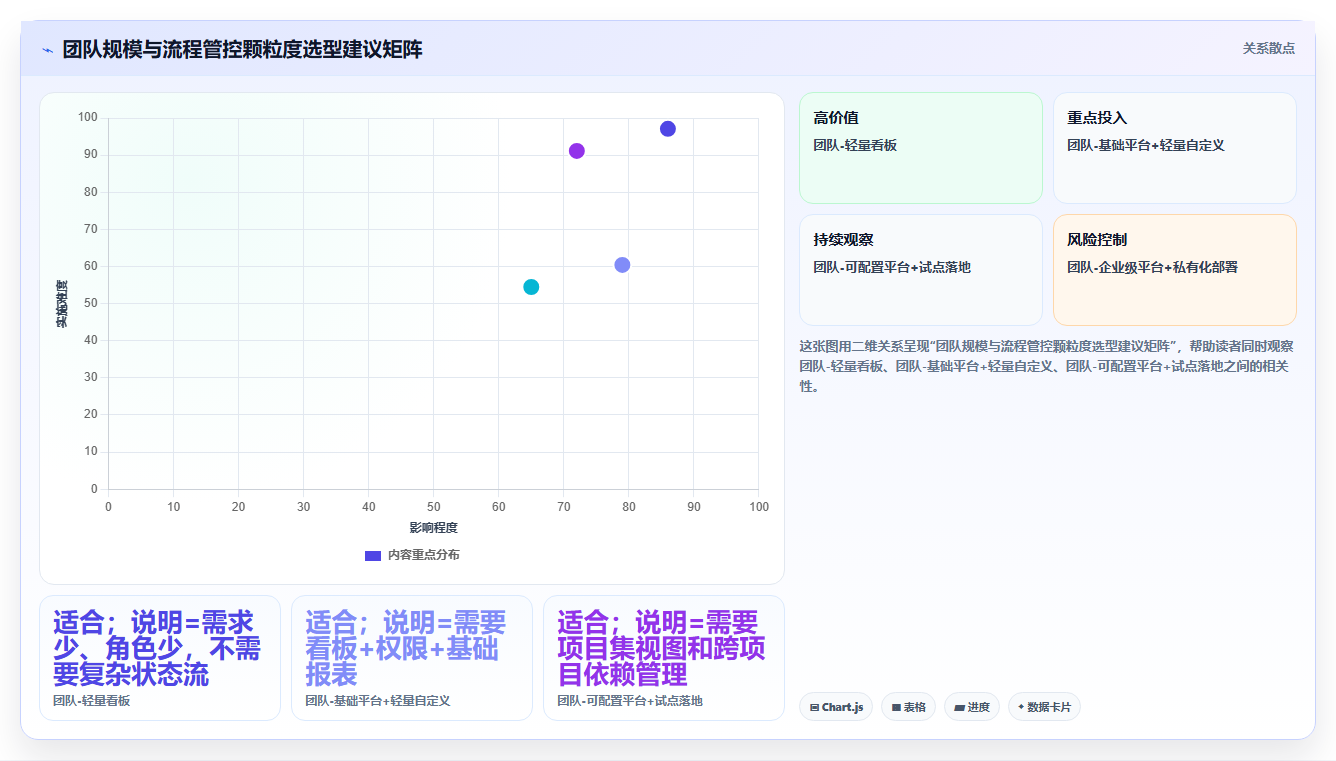Click the 表格 tag chip
The width and height of the screenshot is (1336, 761).
pyautogui.click(x=908, y=707)
